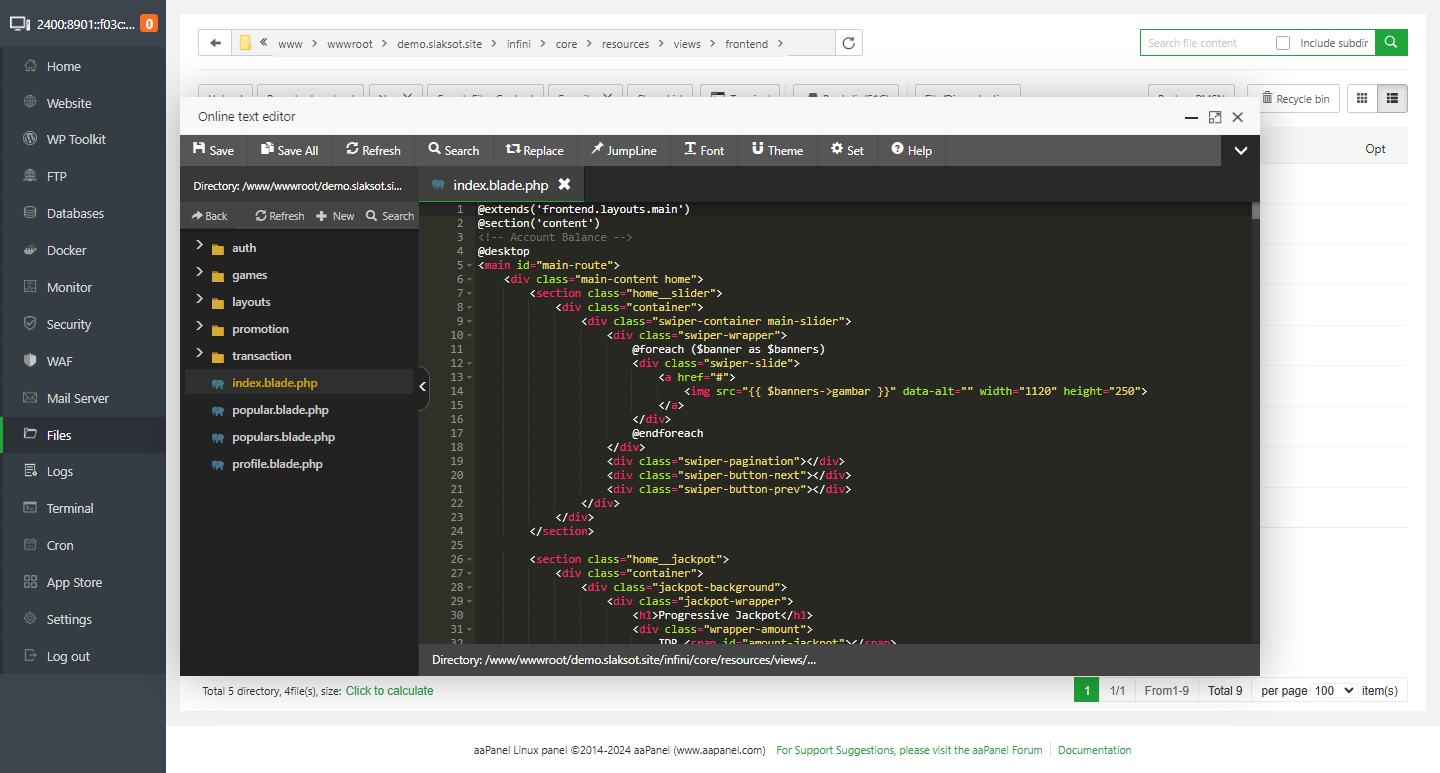The image size is (1440, 773).
Task: Open per page 100 dropdown
Action: (x=1334, y=690)
